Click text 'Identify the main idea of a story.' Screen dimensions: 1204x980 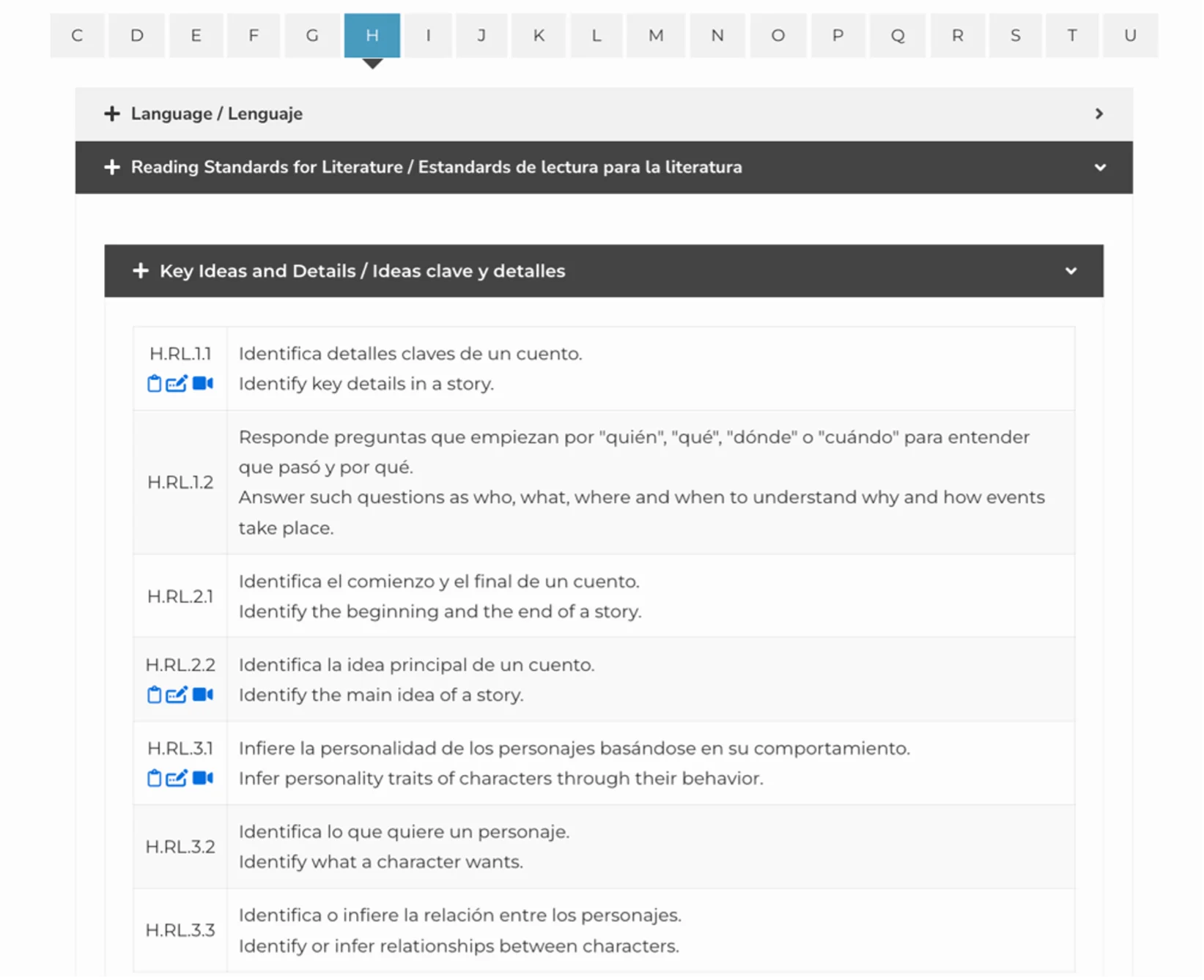381,695
